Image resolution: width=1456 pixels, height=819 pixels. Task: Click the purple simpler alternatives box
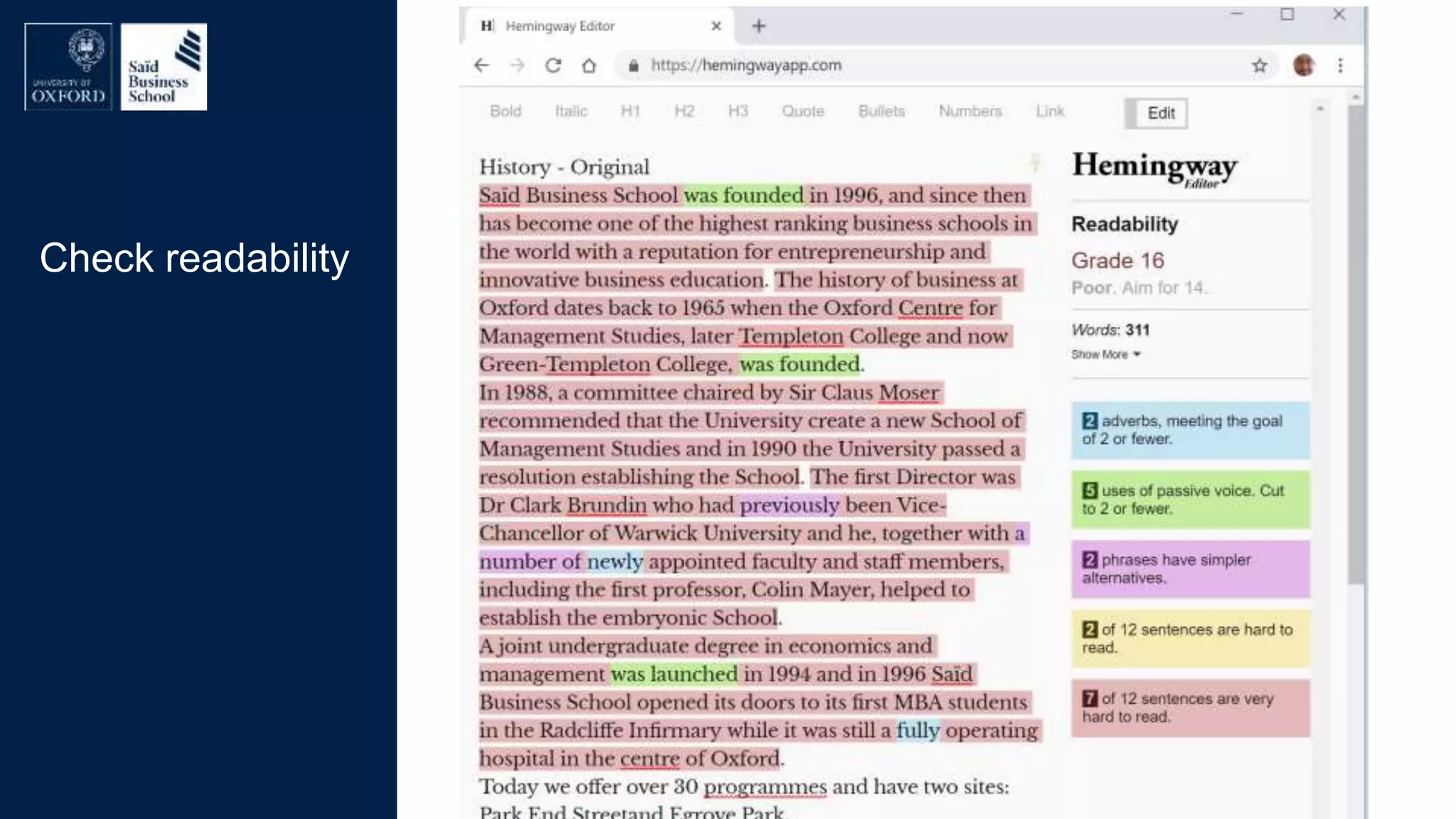(x=1190, y=569)
